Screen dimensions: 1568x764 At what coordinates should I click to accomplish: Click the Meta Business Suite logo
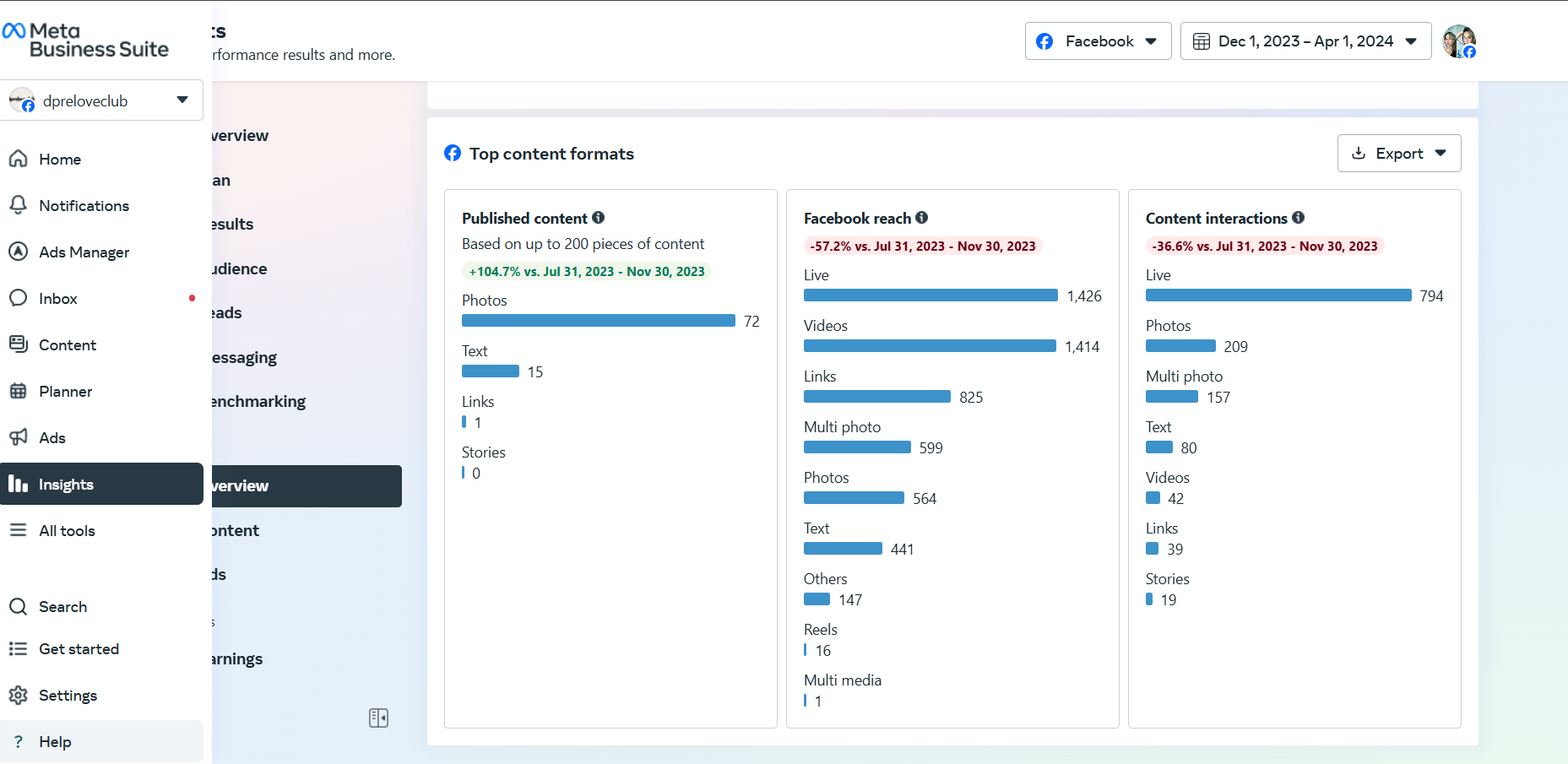click(x=85, y=41)
